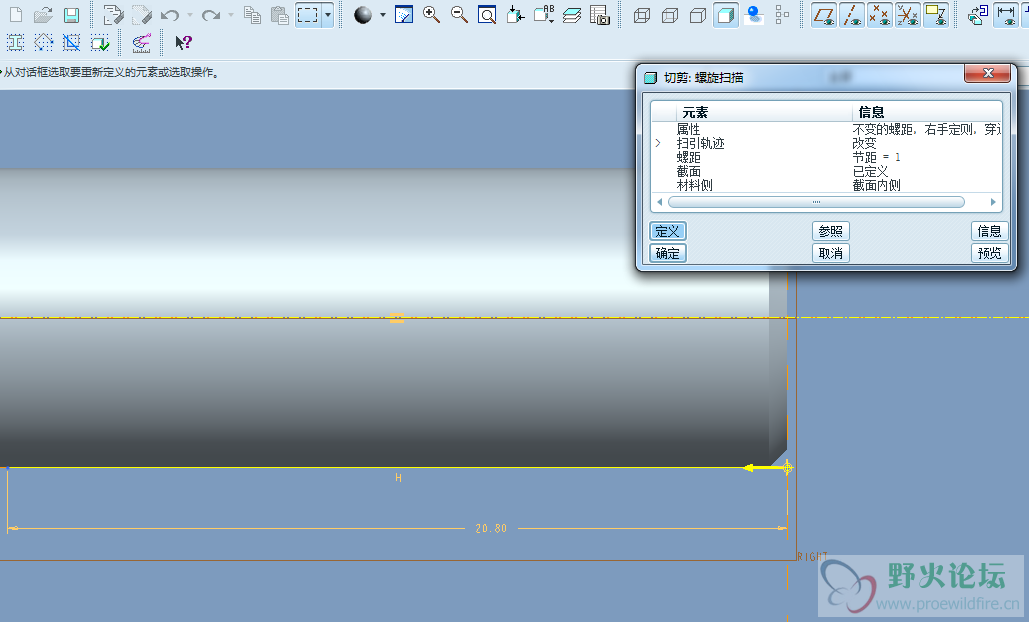Click the yellow trajectory start arrow
This screenshot has width=1029, height=622.
763,468
